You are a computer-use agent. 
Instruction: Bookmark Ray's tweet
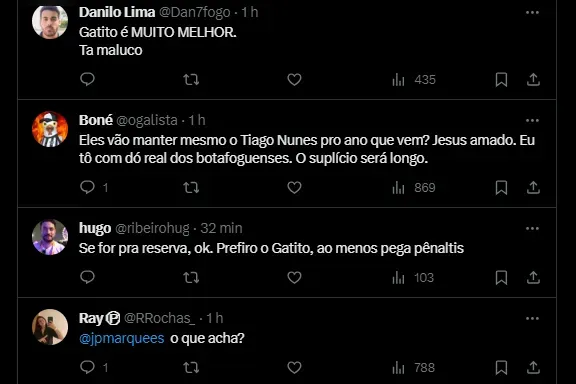[x=501, y=367]
